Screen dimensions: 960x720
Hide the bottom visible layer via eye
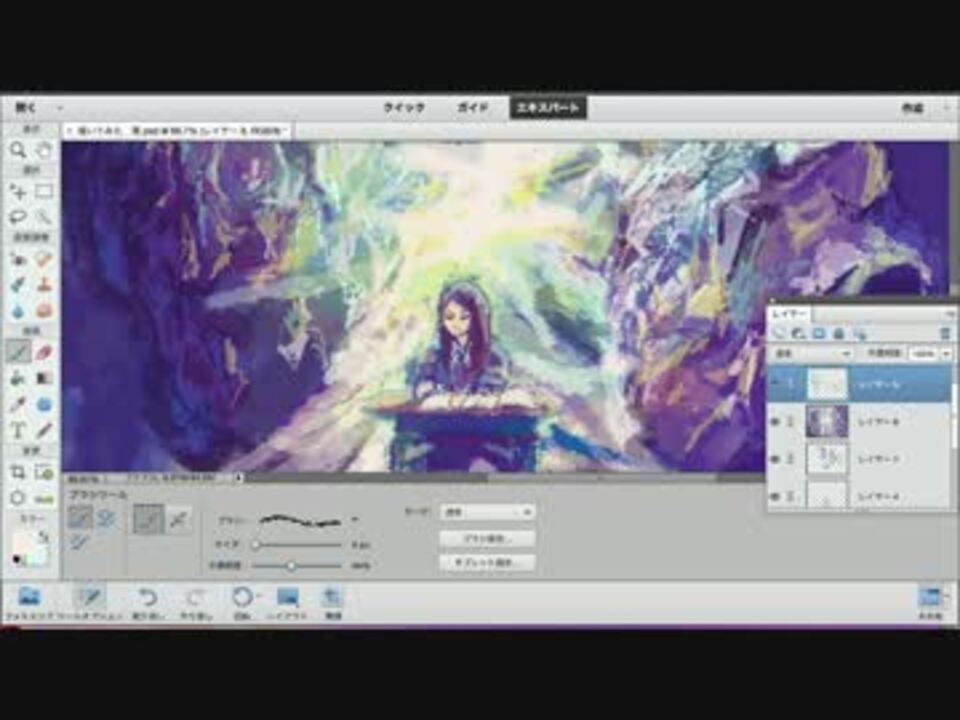tap(776, 496)
